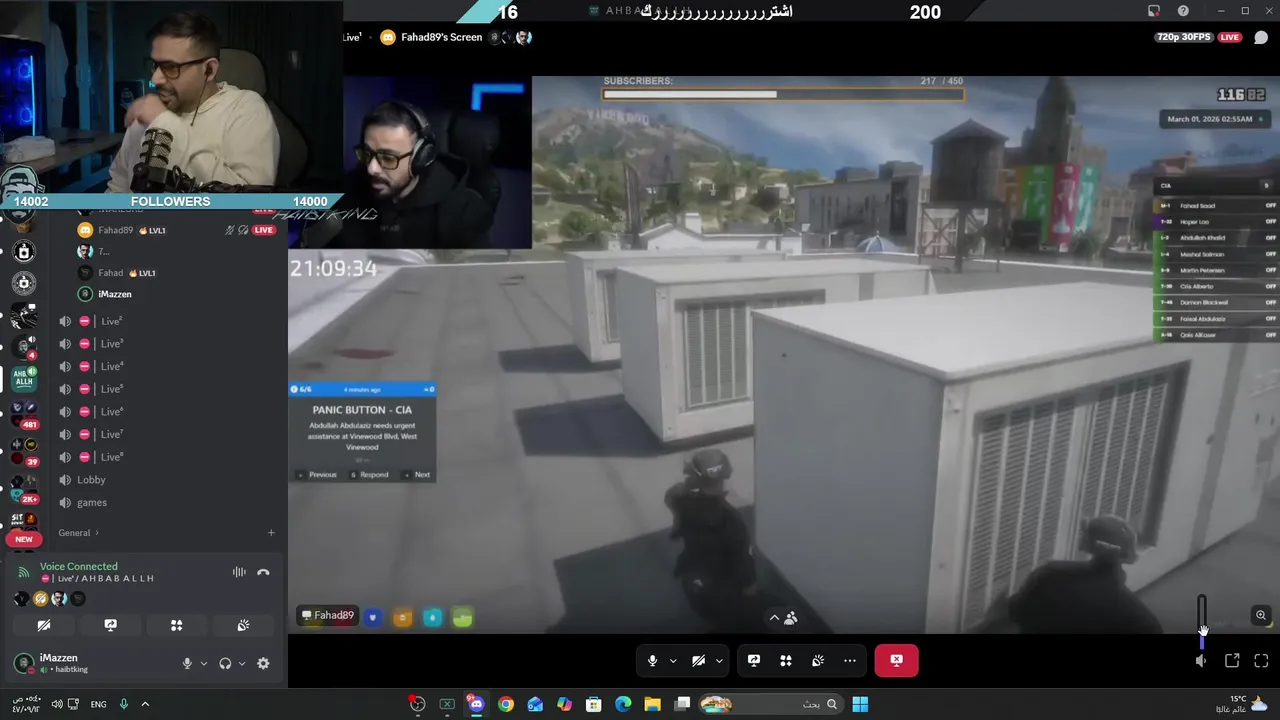The image size is (1280, 720).
Task: Open server icon with 481 badge
Action: (x=23, y=414)
